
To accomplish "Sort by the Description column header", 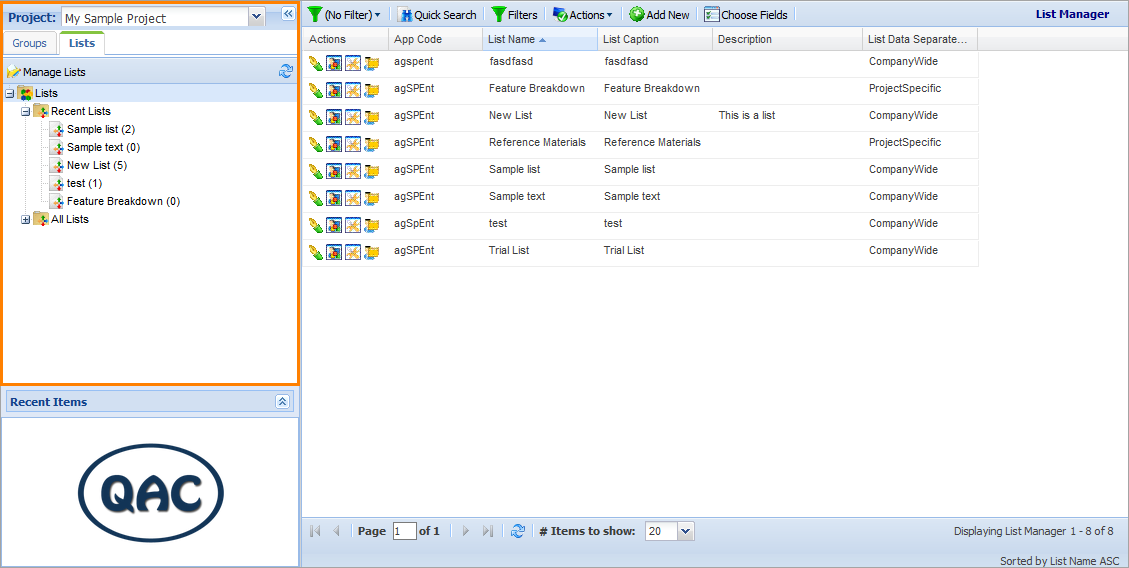I will pos(788,40).
